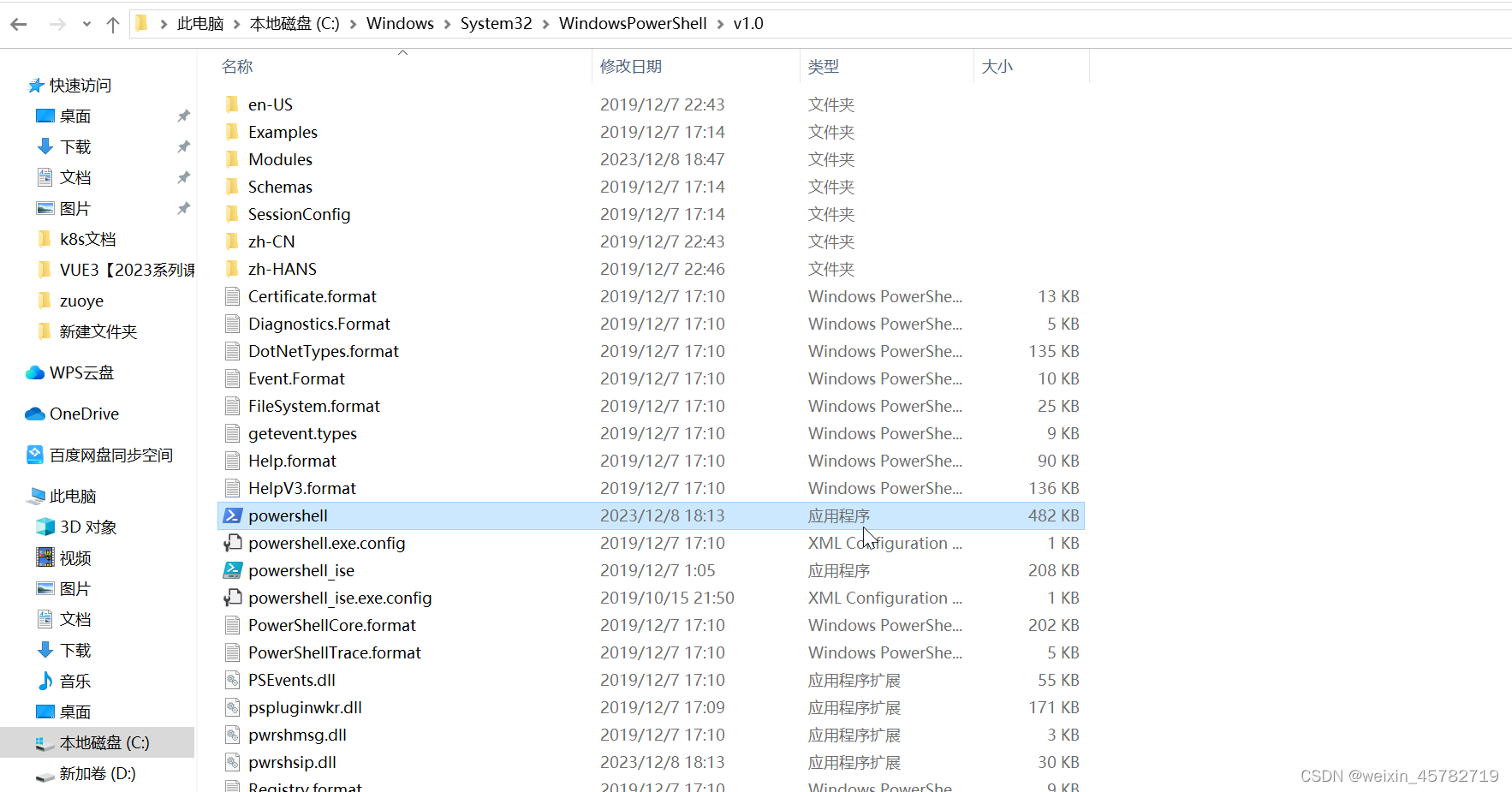The width and height of the screenshot is (1512, 792).
Task: Click the powershell application icon
Action: (232, 515)
